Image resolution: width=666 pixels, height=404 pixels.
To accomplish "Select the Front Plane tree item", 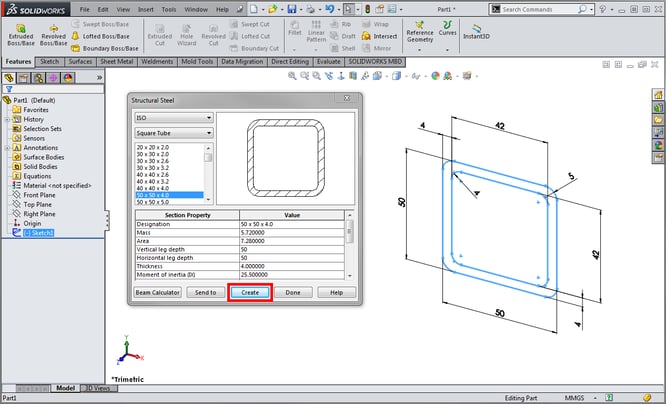I will tap(39, 195).
